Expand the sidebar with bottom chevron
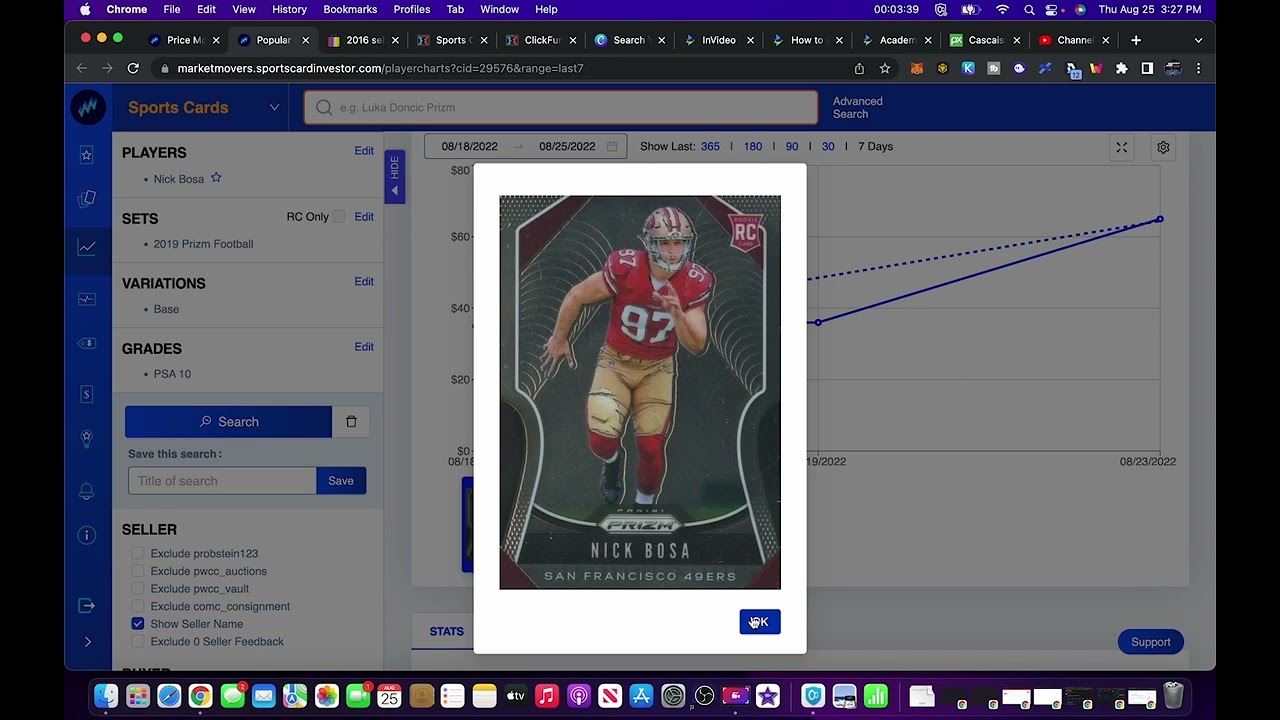 point(87,642)
